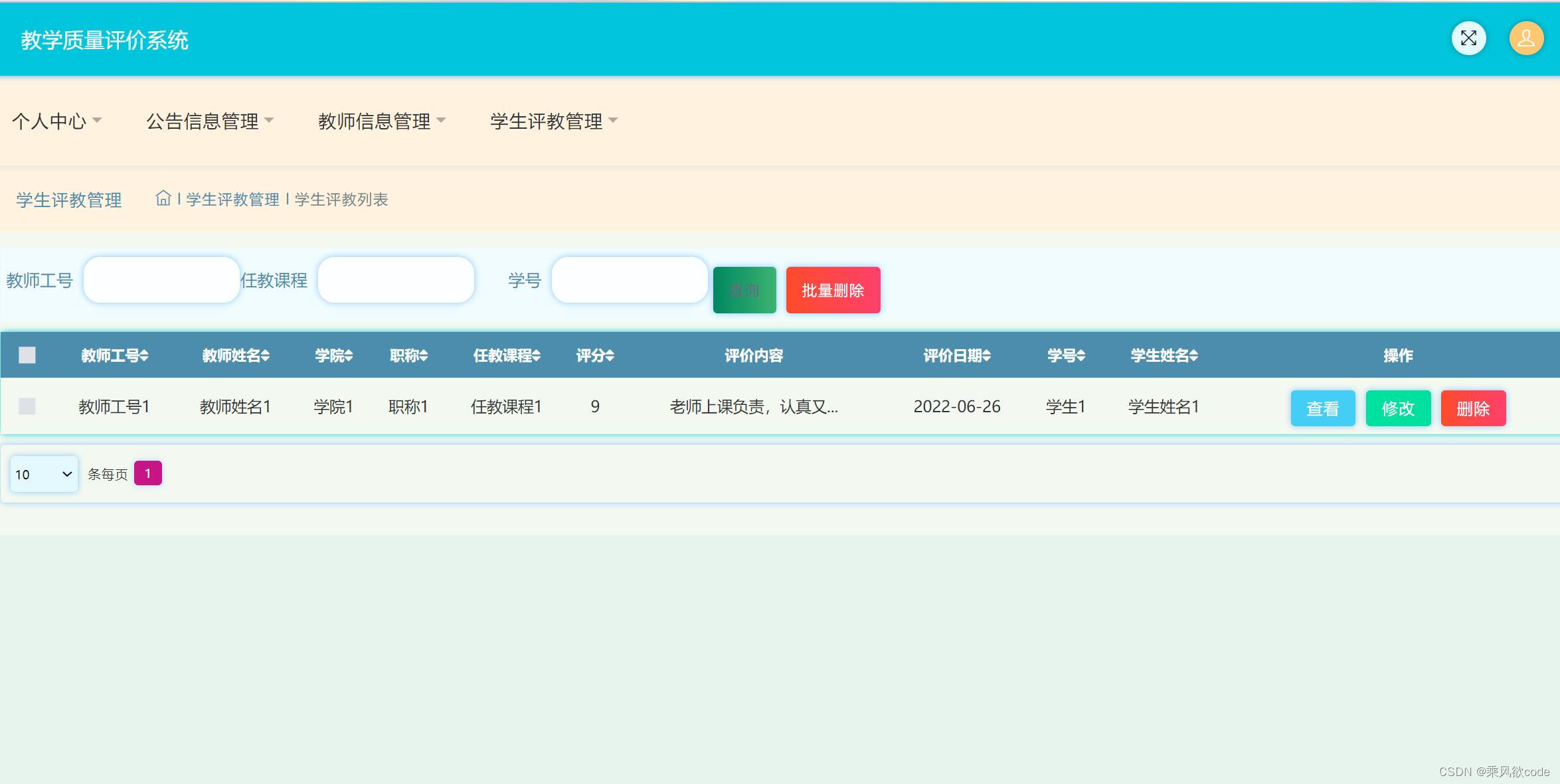Toggle the select-all checkbox in table header

27,355
